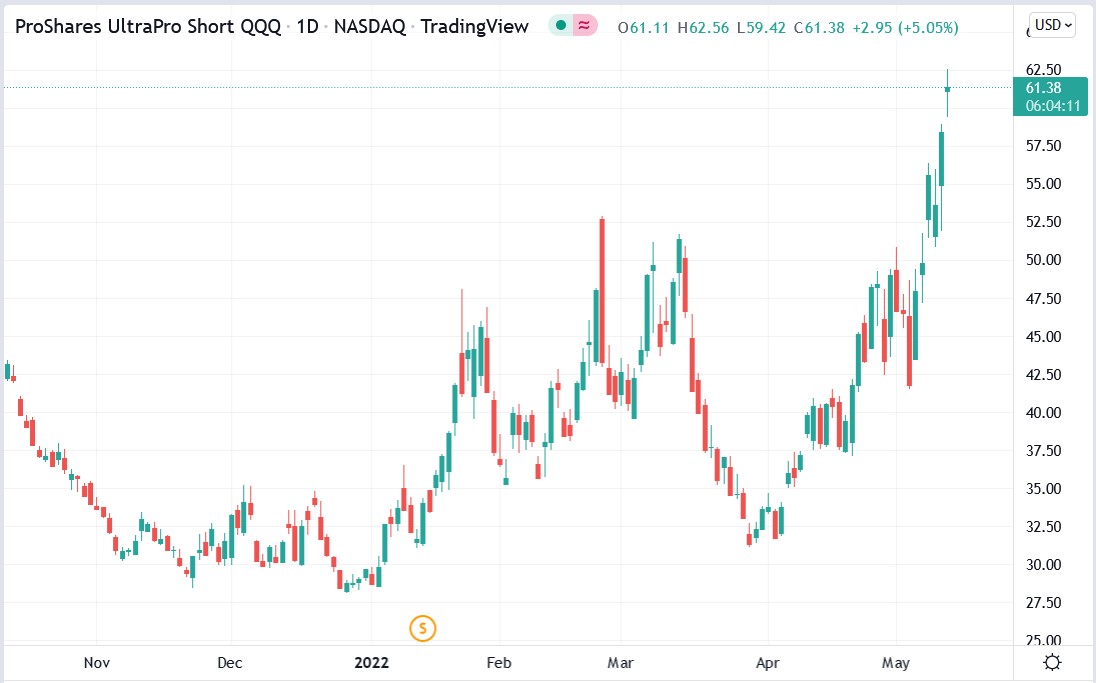Click the 37.50 price axis label
This screenshot has width=1096, height=683.
(x=1044, y=451)
